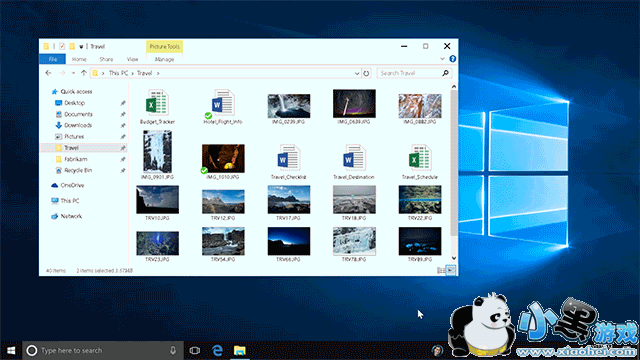Select the TRV89.JPG thumbnail
Image resolution: width=640 pixels, height=360 pixels.
420,241
